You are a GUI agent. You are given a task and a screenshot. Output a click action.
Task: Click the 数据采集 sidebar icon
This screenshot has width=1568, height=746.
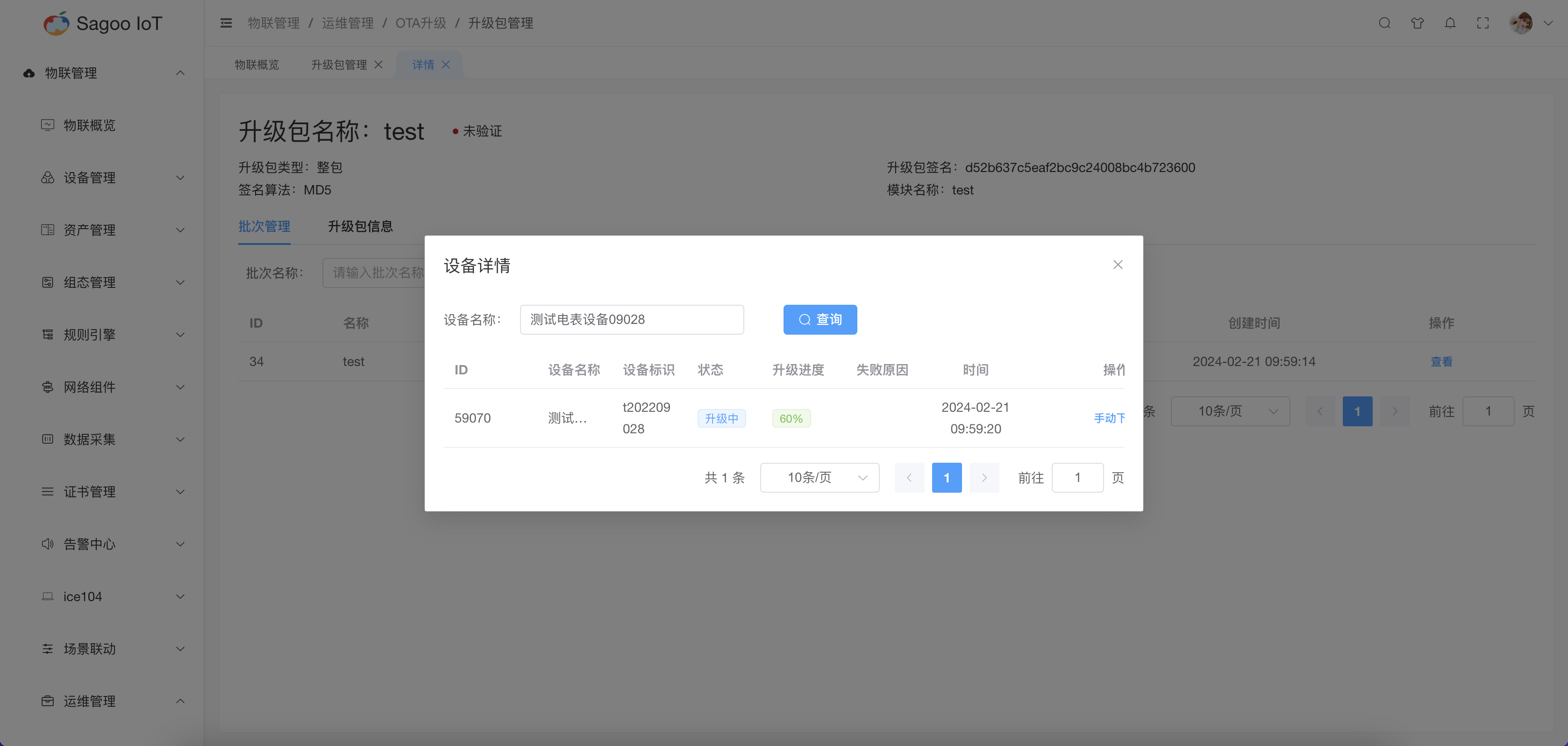pyautogui.click(x=48, y=439)
